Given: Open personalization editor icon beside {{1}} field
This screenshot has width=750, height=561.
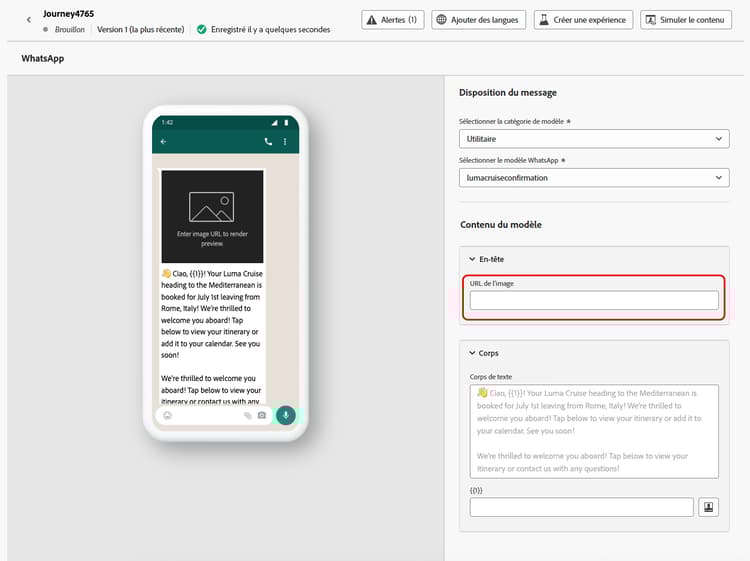Looking at the screenshot, I should 708,507.
